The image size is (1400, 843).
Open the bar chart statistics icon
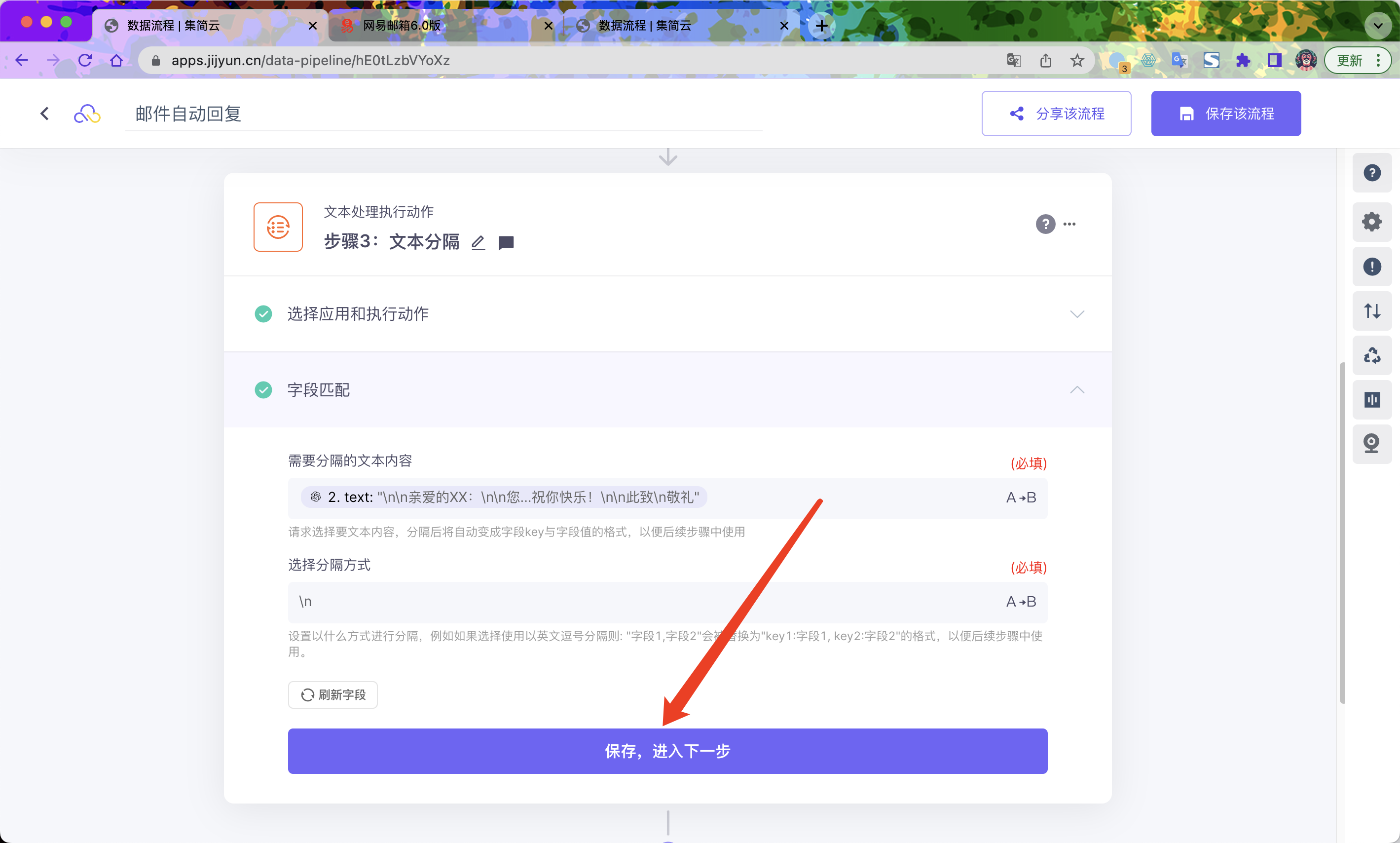point(1371,399)
